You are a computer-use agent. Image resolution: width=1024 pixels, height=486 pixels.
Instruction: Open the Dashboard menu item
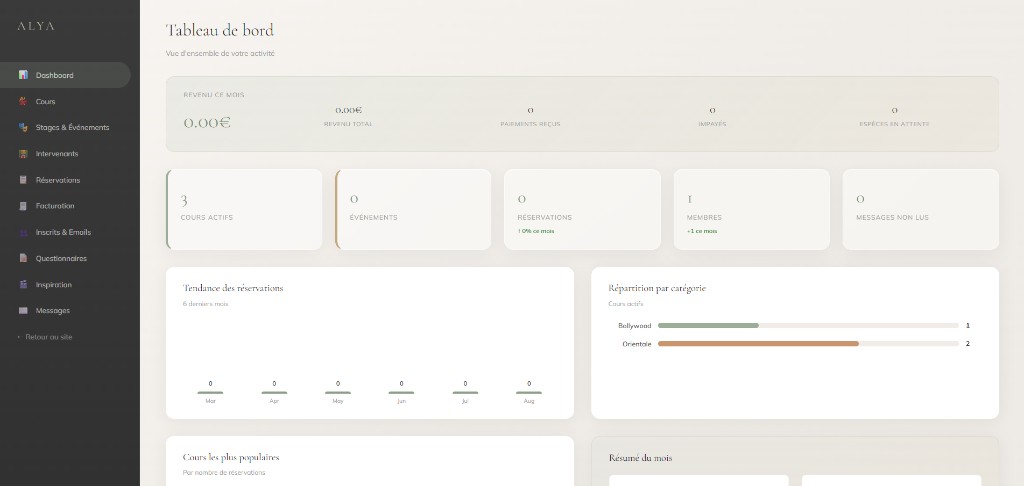coord(65,75)
